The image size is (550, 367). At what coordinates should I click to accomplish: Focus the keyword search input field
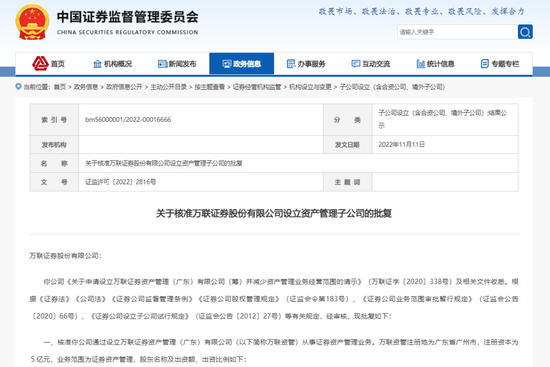tap(457, 32)
